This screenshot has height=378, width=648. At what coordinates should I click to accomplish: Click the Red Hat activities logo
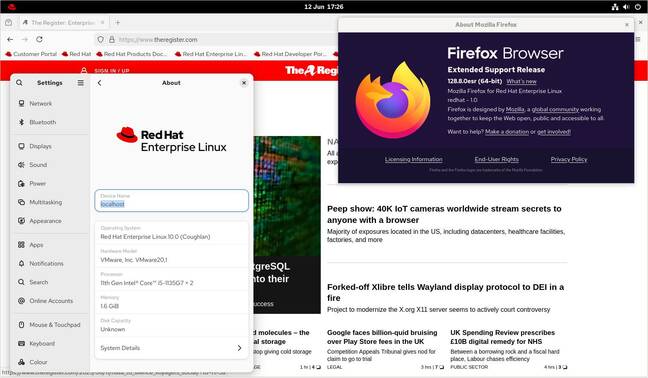click(x=12, y=7)
